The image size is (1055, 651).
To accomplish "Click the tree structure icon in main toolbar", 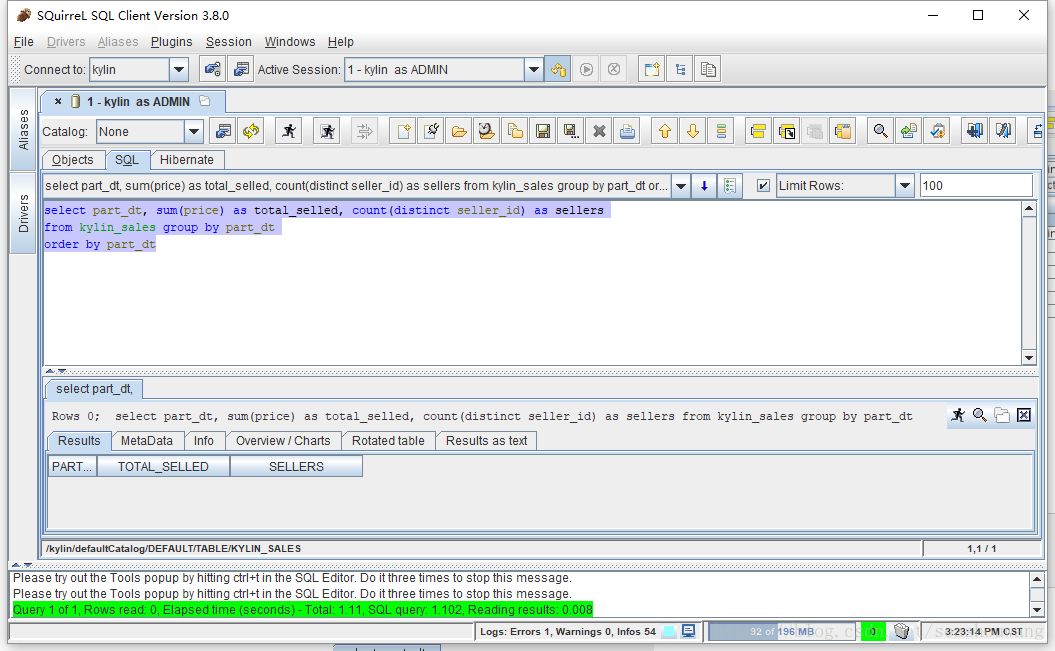I will click(680, 69).
